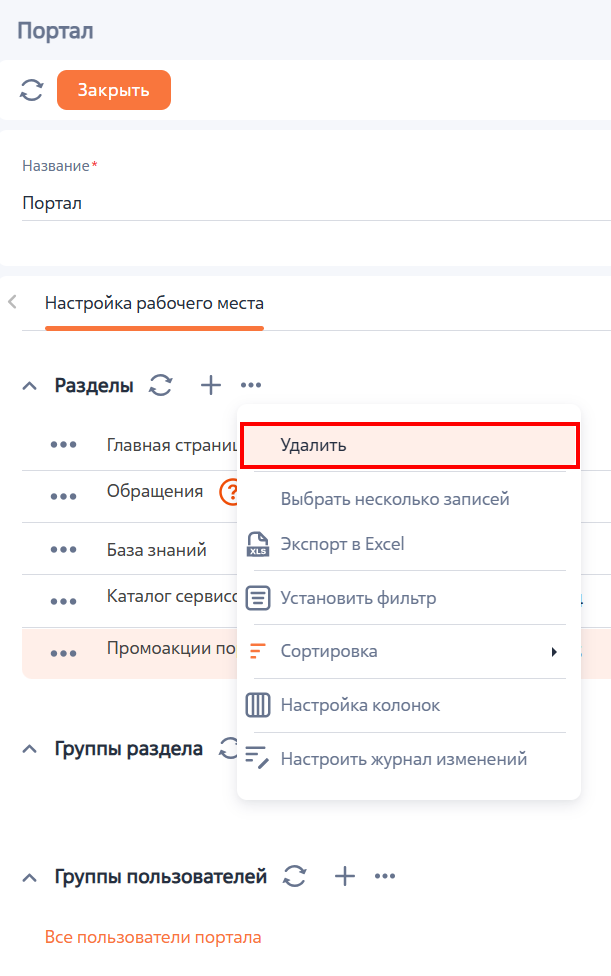Click Экспорт в Excel menu item
611x976 pixels.
(x=342, y=544)
